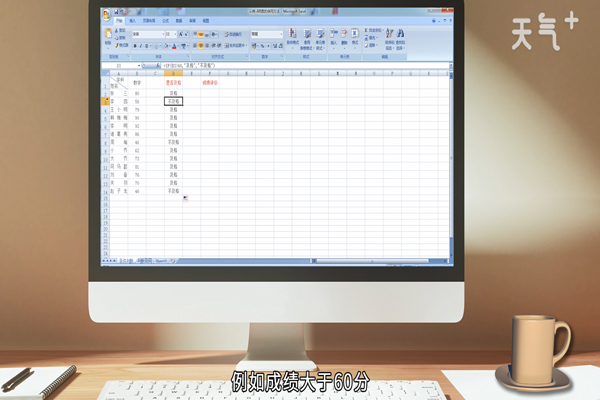
Task: Click the Find & Select binoculars icon
Action: 400,33
